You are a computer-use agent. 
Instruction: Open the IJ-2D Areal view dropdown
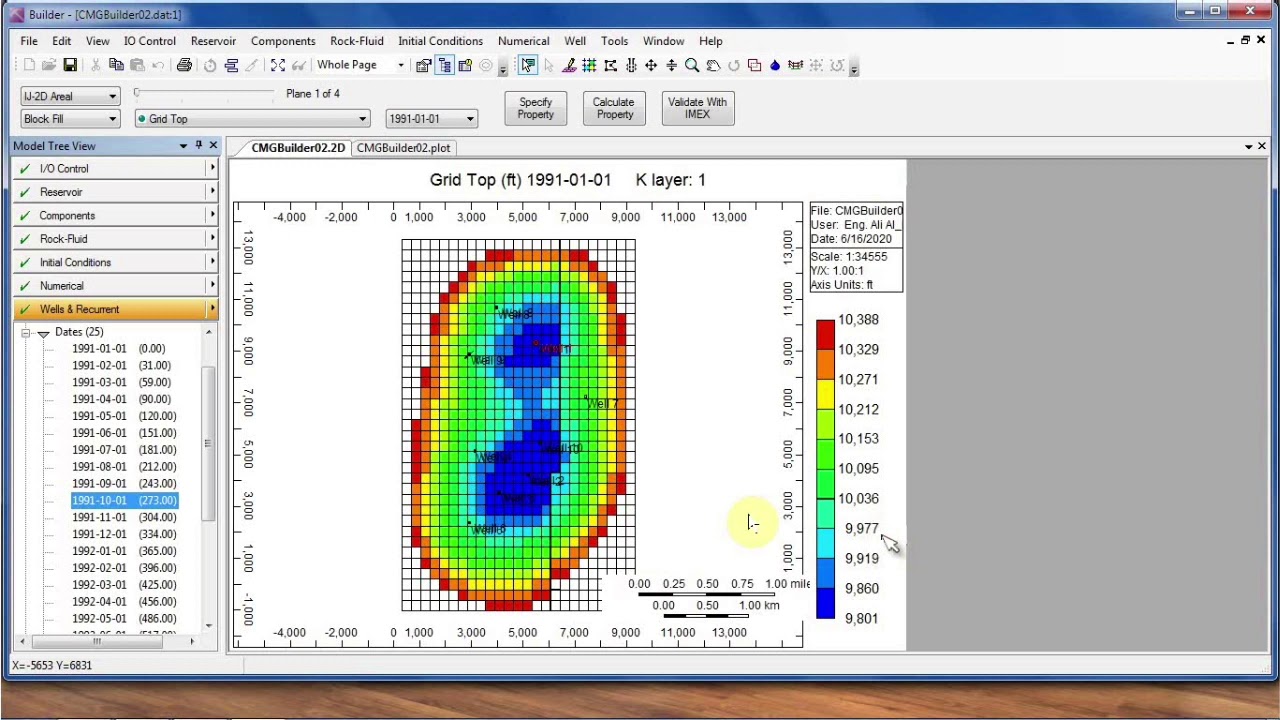pyautogui.click(x=70, y=96)
